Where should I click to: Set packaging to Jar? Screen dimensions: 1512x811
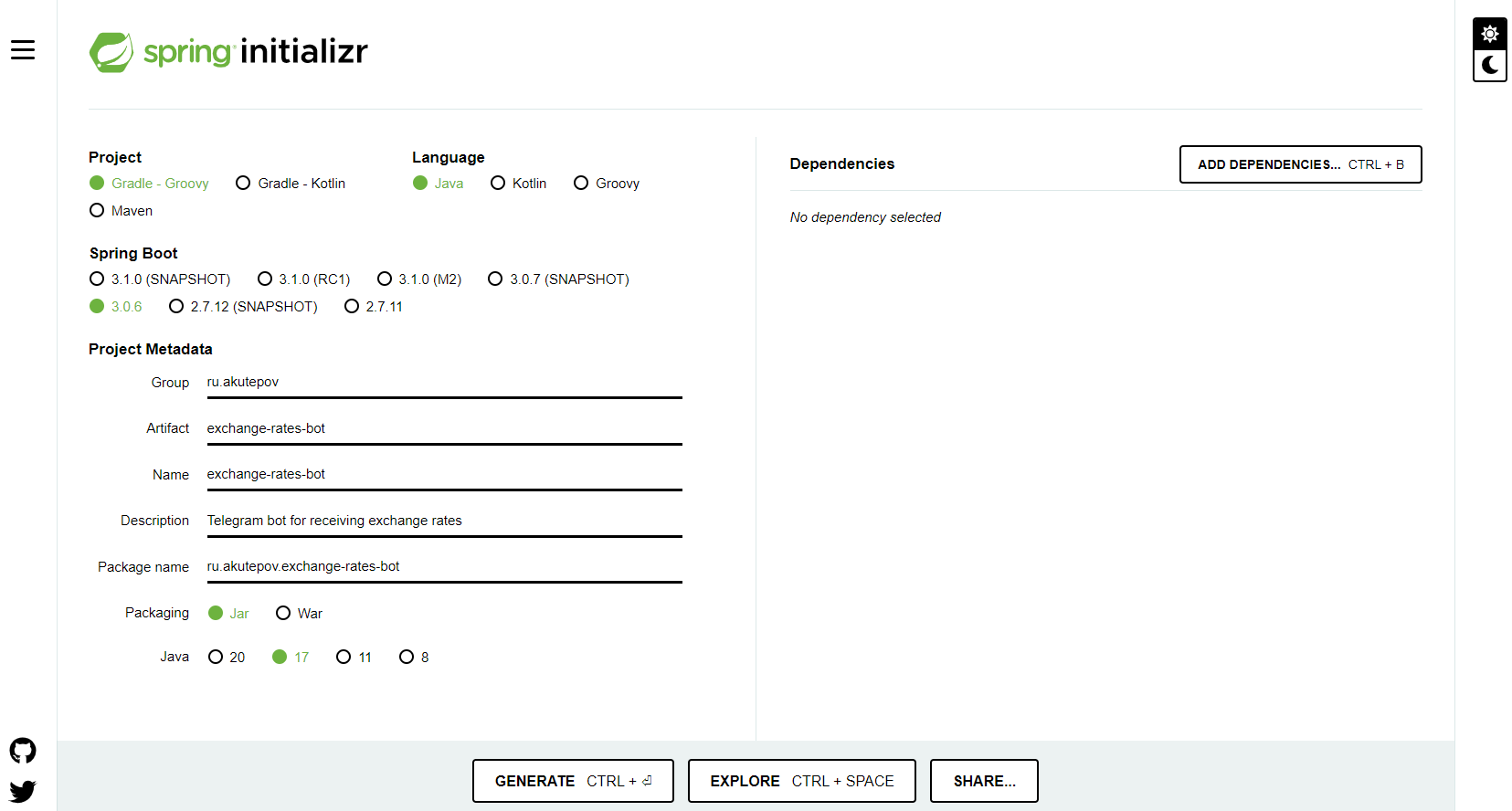tap(228, 614)
